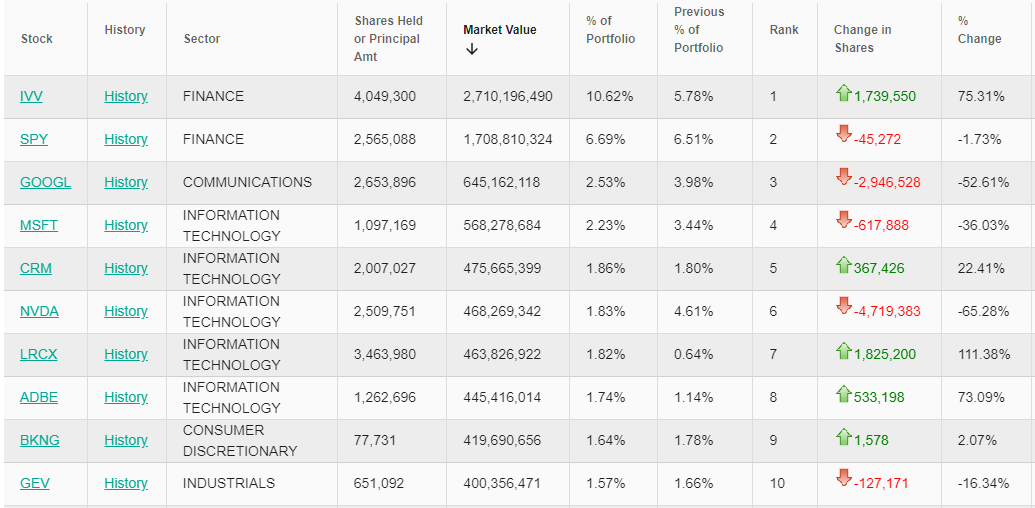This screenshot has width=1035, height=508.
Task: Open the NVDA ticker link
Action: tap(39, 311)
